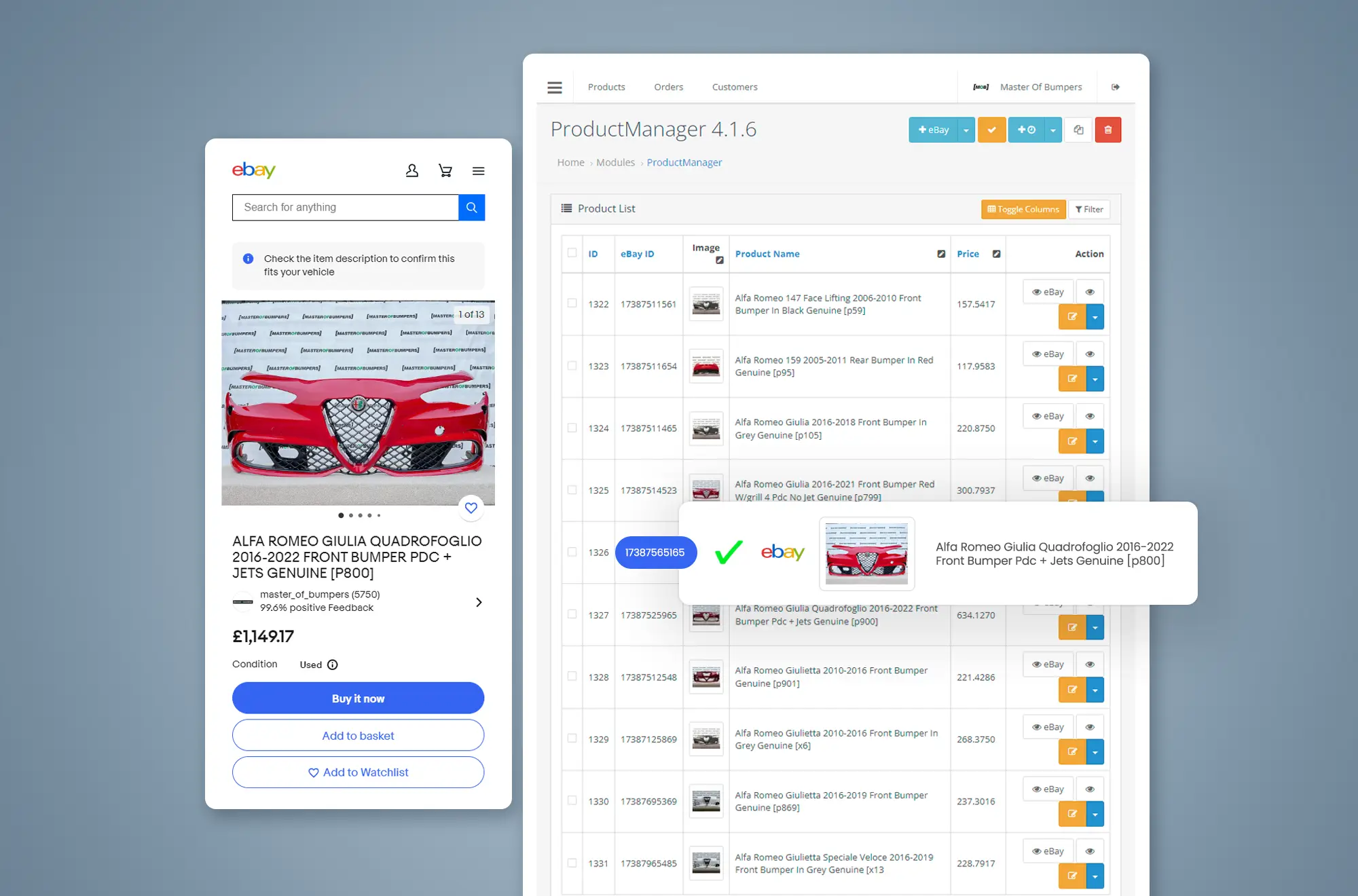The width and height of the screenshot is (1358, 896).
Task: Open the hamburger sidebar menu in ProductManager
Action: tap(555, 88)
